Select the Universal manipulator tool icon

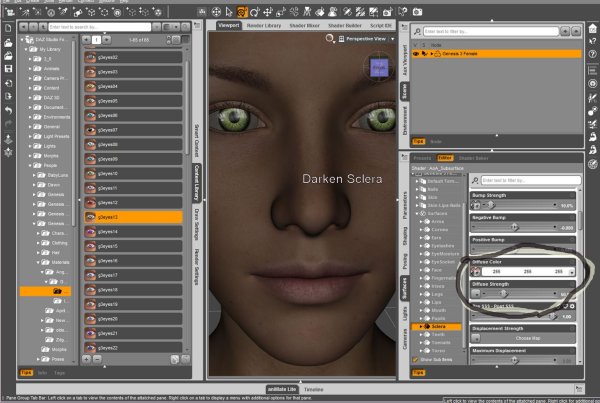(x=243, y=11)
